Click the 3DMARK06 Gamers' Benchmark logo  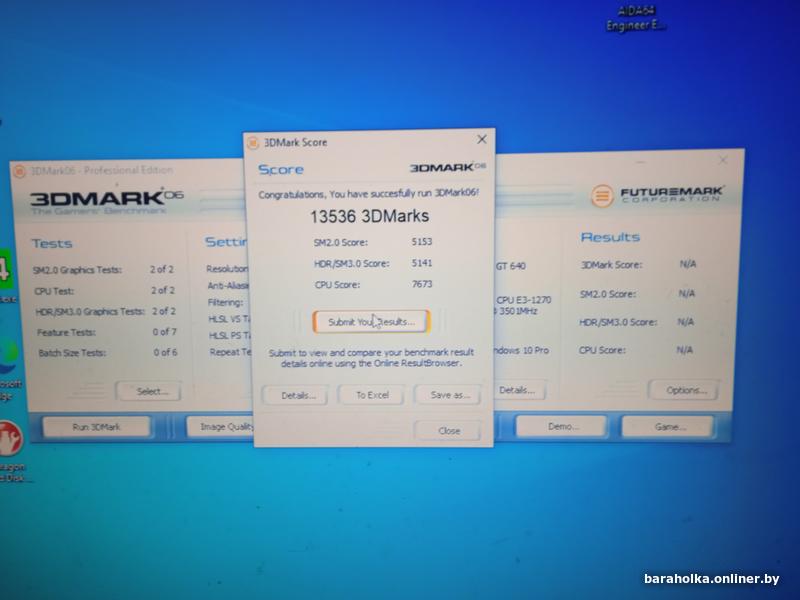(x=106, y=201)
